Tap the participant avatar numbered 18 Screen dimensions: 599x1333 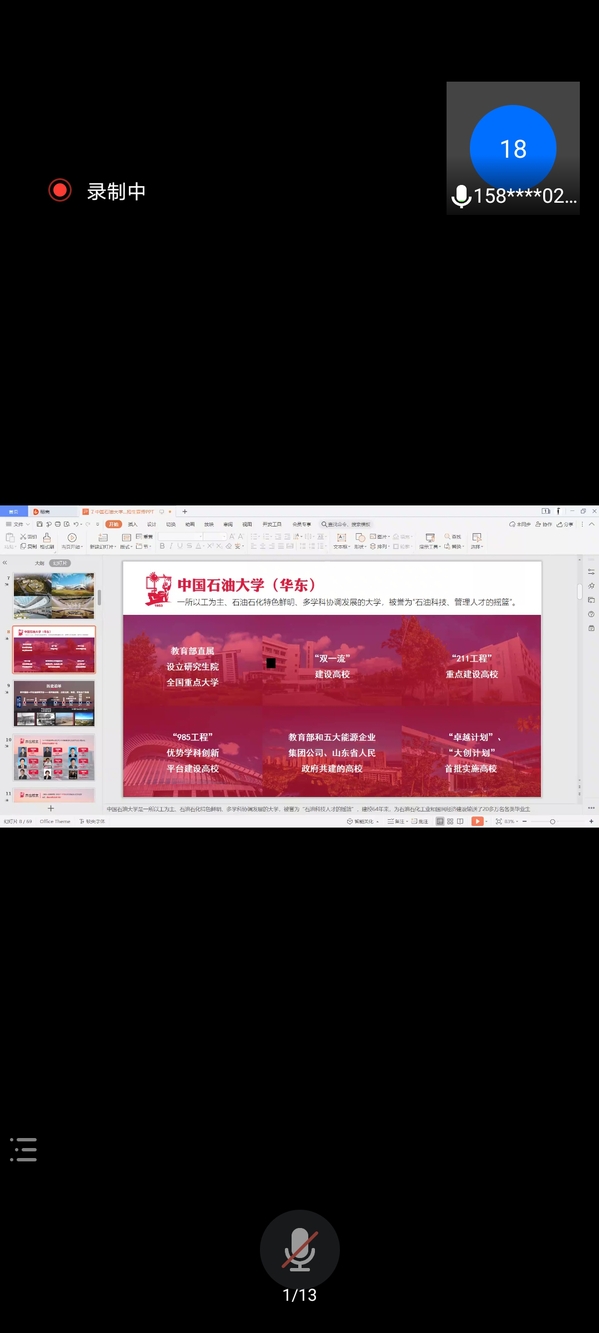tap(513, 148)
